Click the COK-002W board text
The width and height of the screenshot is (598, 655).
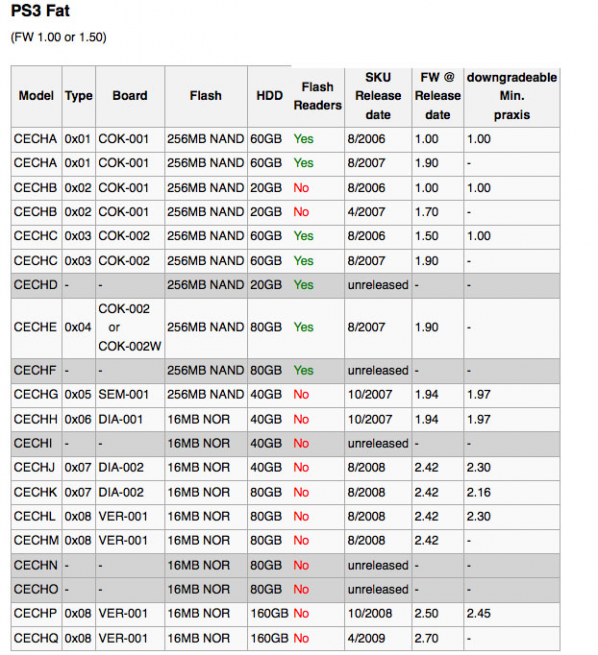130,346
